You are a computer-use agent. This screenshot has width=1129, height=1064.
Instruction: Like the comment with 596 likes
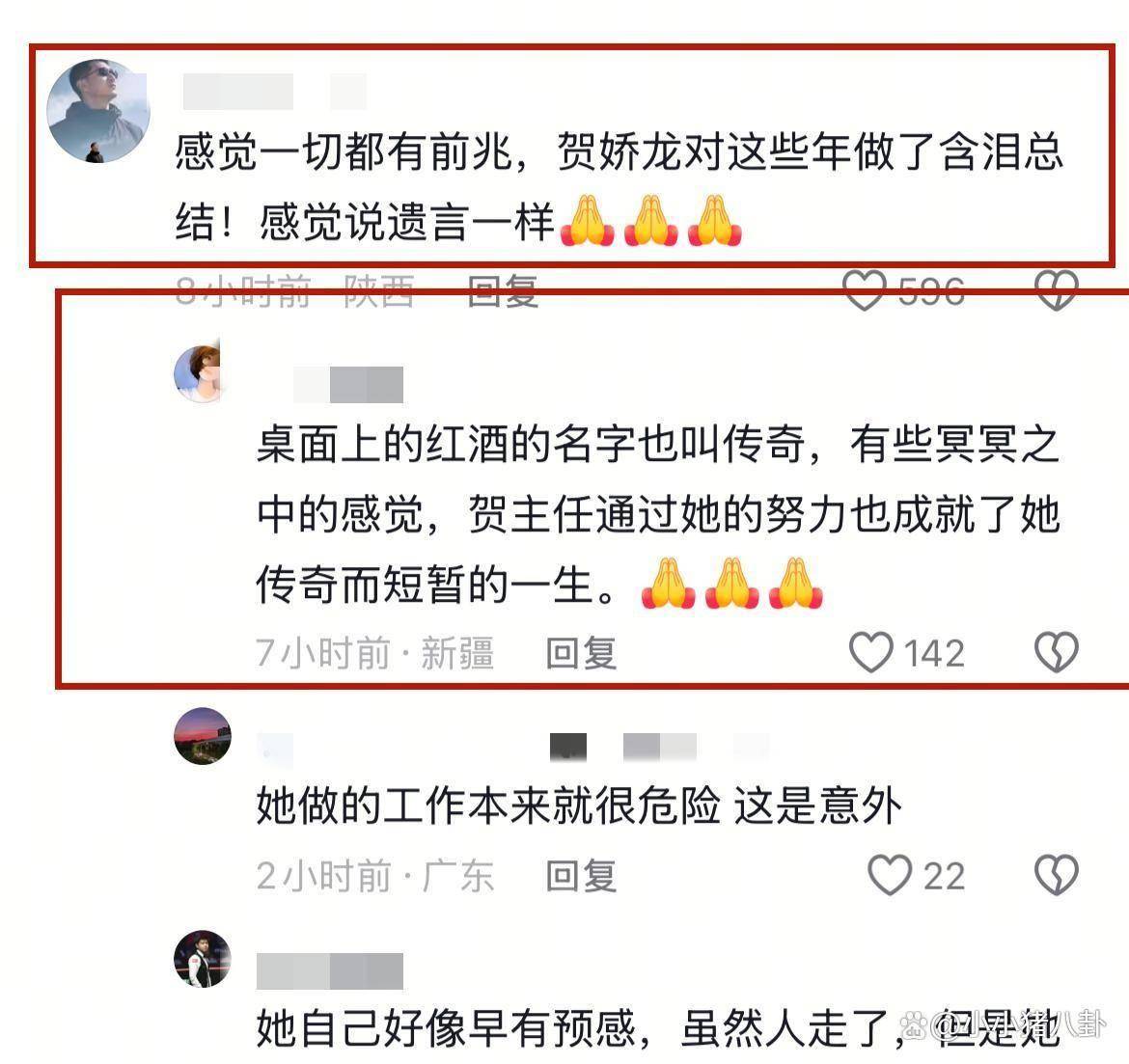point(864,290)
